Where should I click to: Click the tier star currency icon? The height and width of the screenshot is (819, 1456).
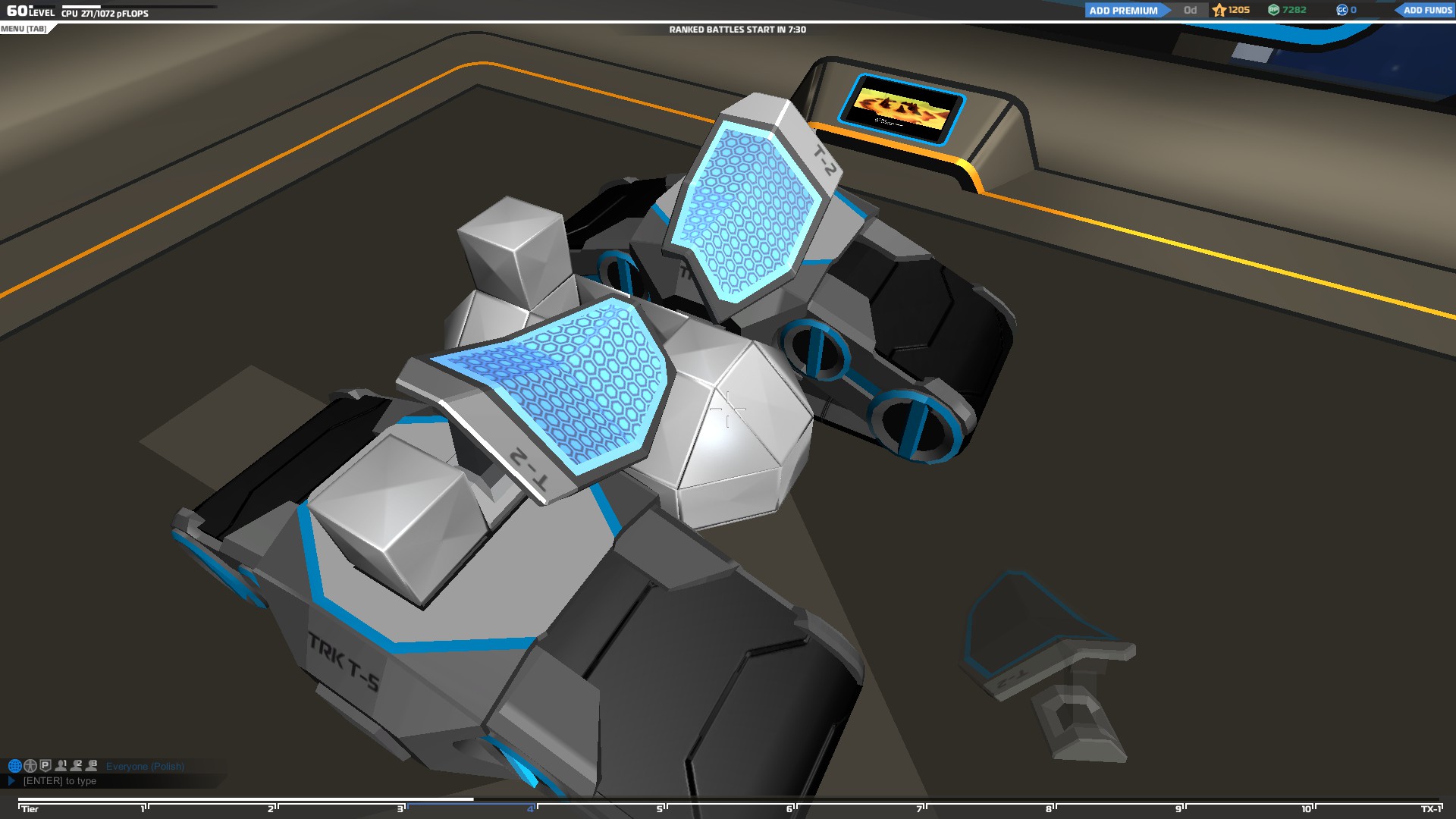coord(1219,10)
